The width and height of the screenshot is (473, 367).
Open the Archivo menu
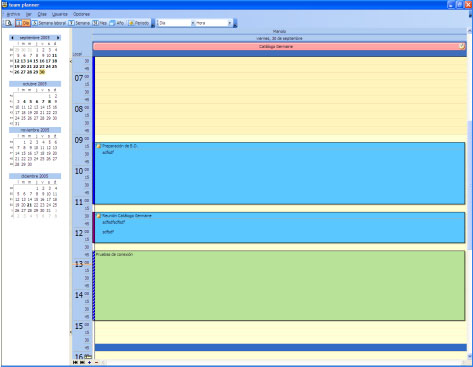(13, 14)
